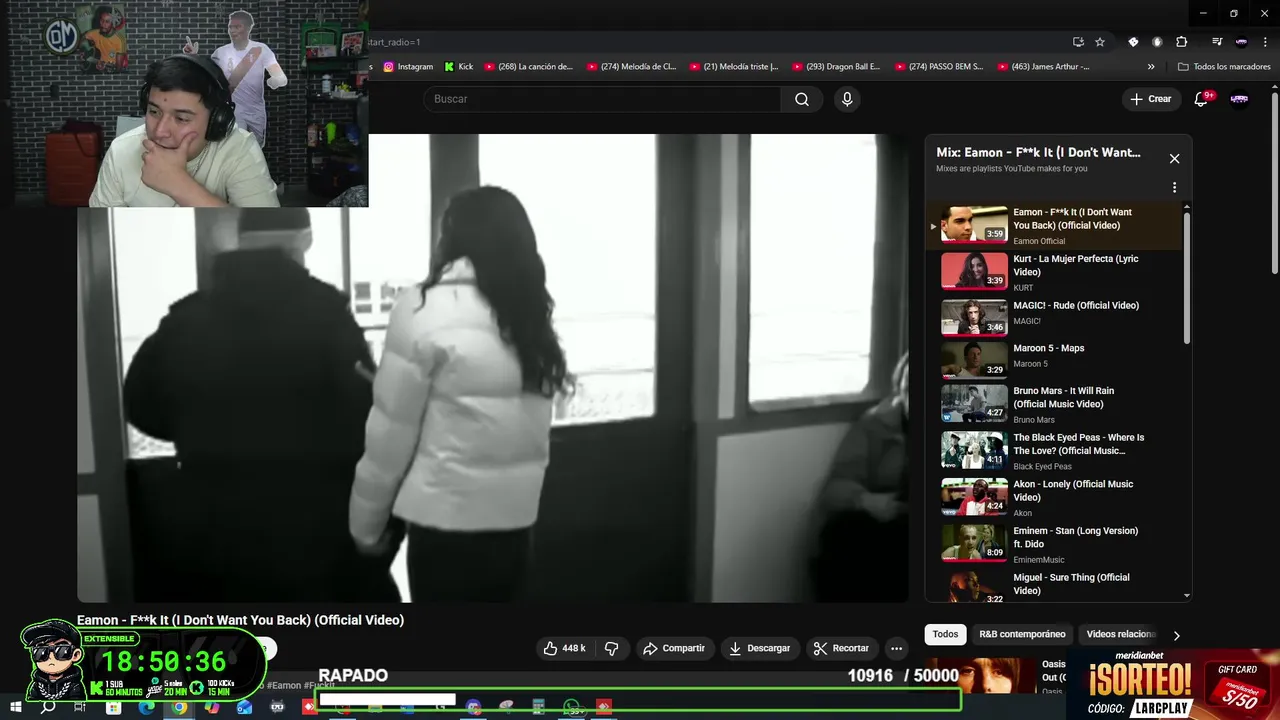Open the Melodía triste bookmark
1280x720 pixels.
coord(734,67)
